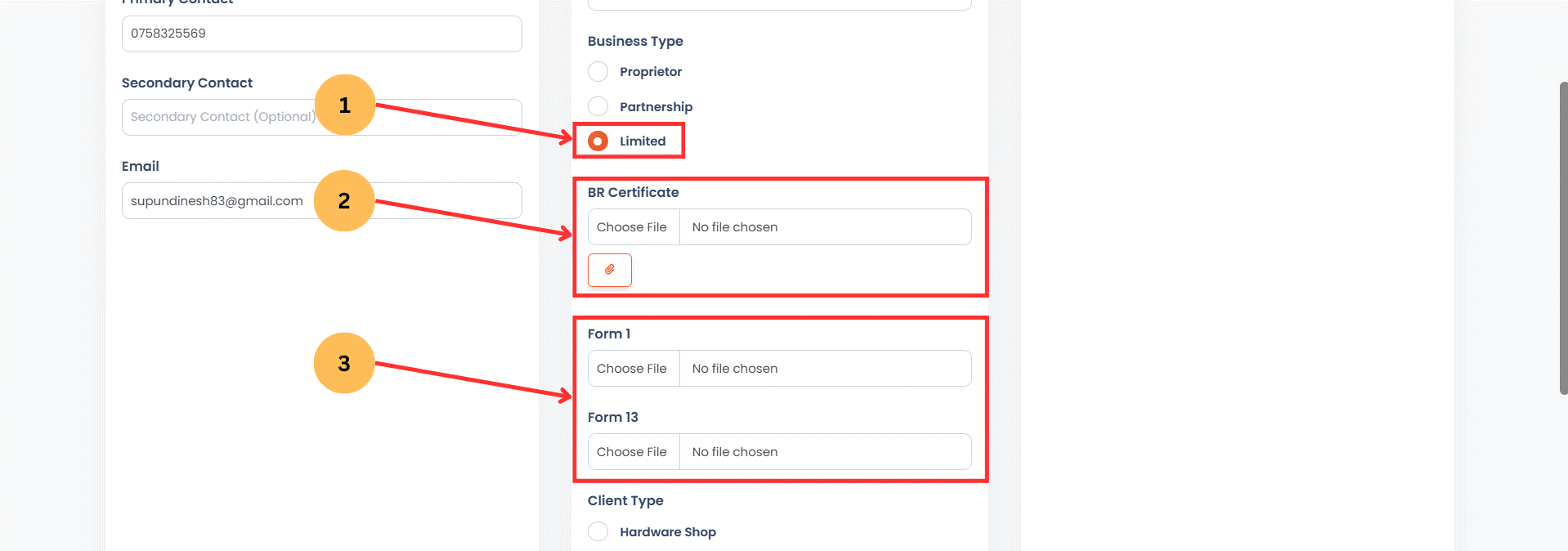The height and width of the screenshot is (551, 1568).
Task: Click the Client Type section heading
Action: [625, 500]
